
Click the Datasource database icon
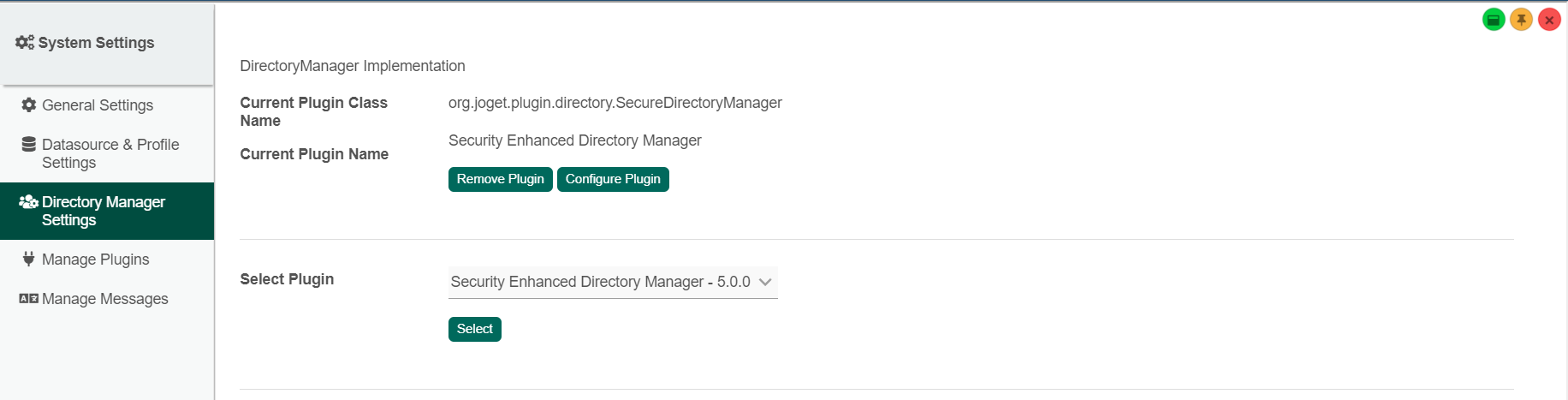(x=29, y=144)
